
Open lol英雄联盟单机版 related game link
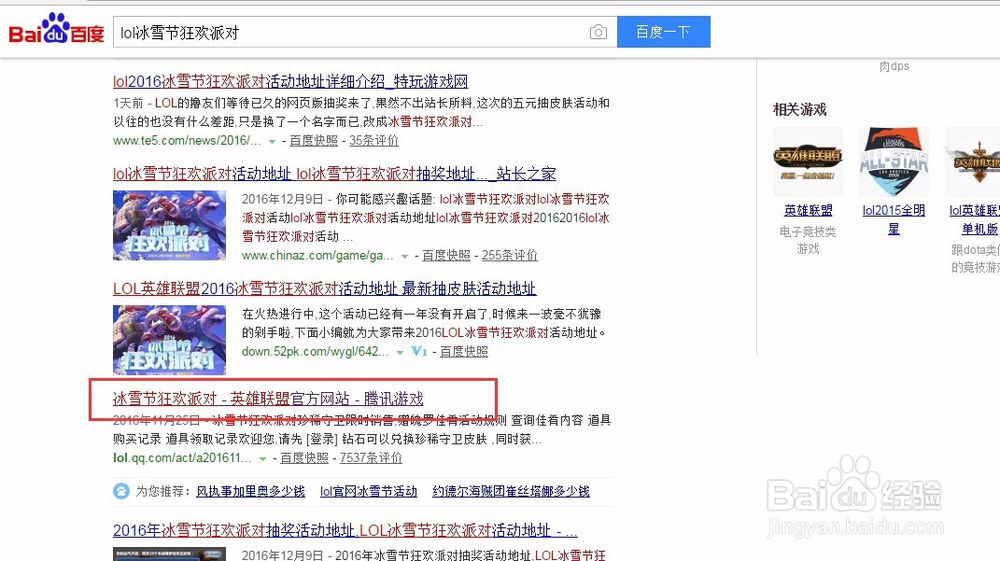pyautogui.click(x=974, y=219)
